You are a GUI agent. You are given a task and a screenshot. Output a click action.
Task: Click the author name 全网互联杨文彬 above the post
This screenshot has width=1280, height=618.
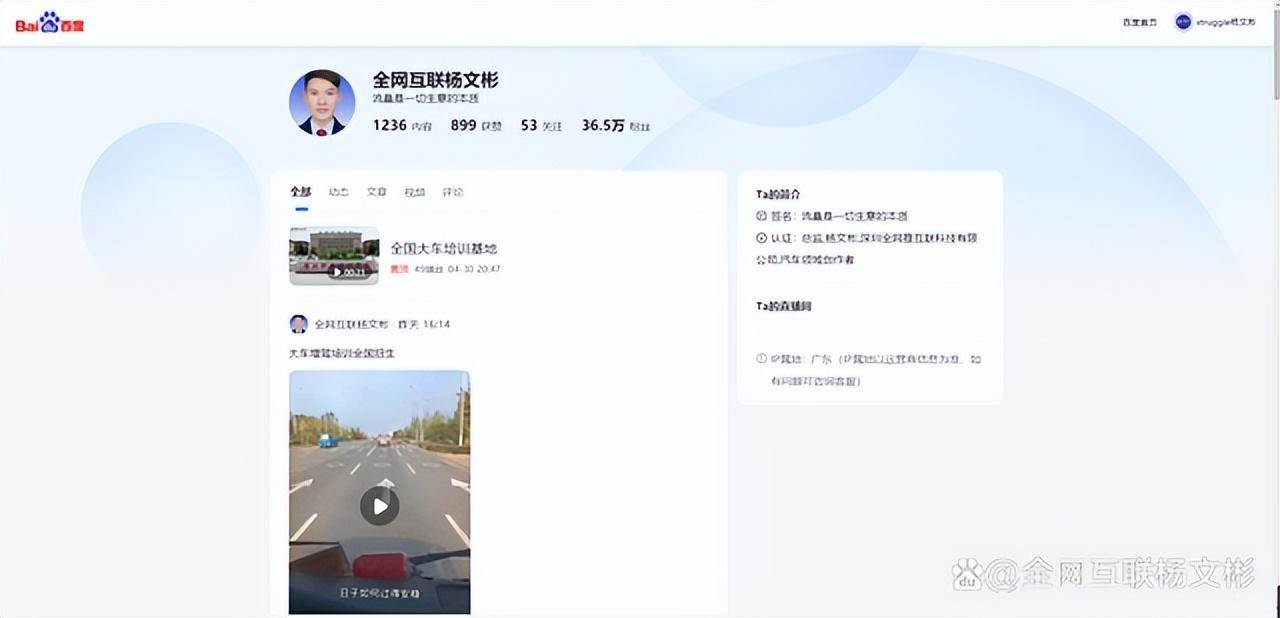click(x=351, y=324)
